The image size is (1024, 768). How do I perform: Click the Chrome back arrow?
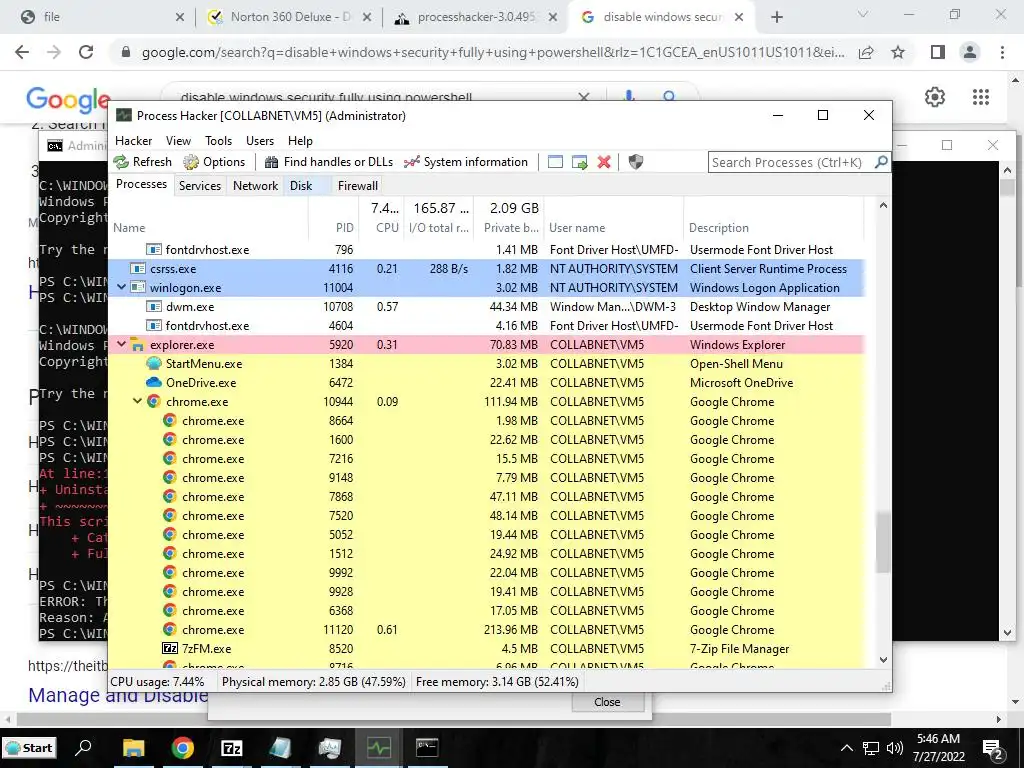click(22, 52)
